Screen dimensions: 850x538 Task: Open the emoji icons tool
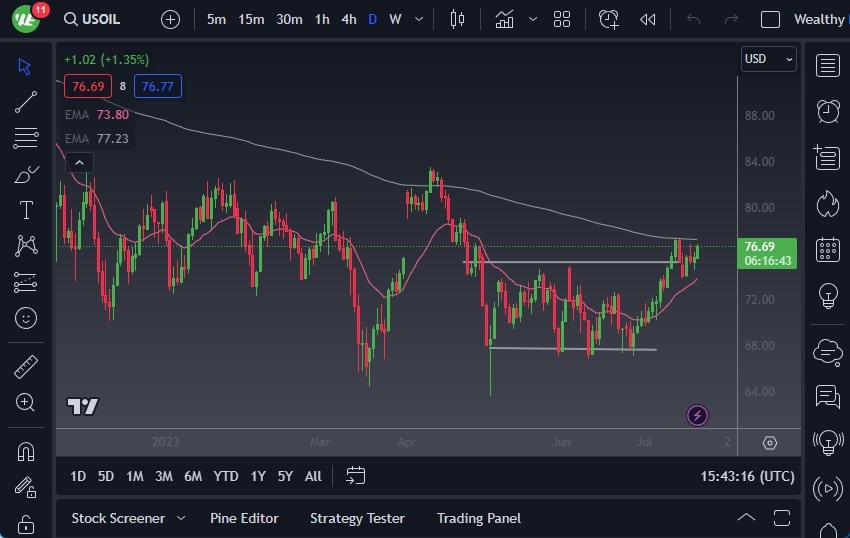(x=26, y=318)
